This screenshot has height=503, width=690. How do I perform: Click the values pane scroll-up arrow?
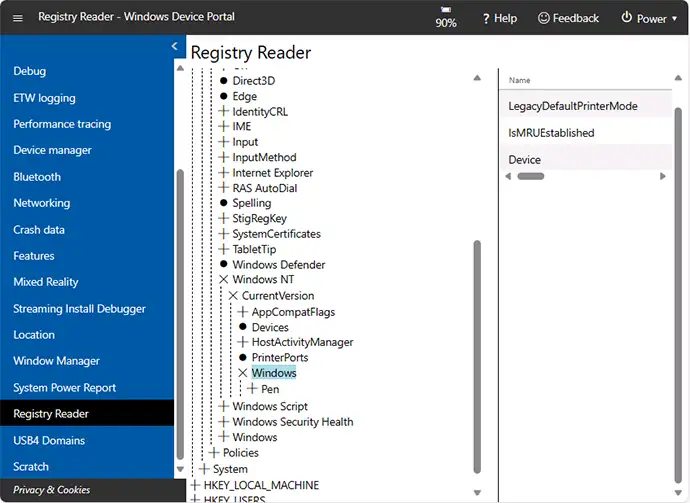click(678, 78)
